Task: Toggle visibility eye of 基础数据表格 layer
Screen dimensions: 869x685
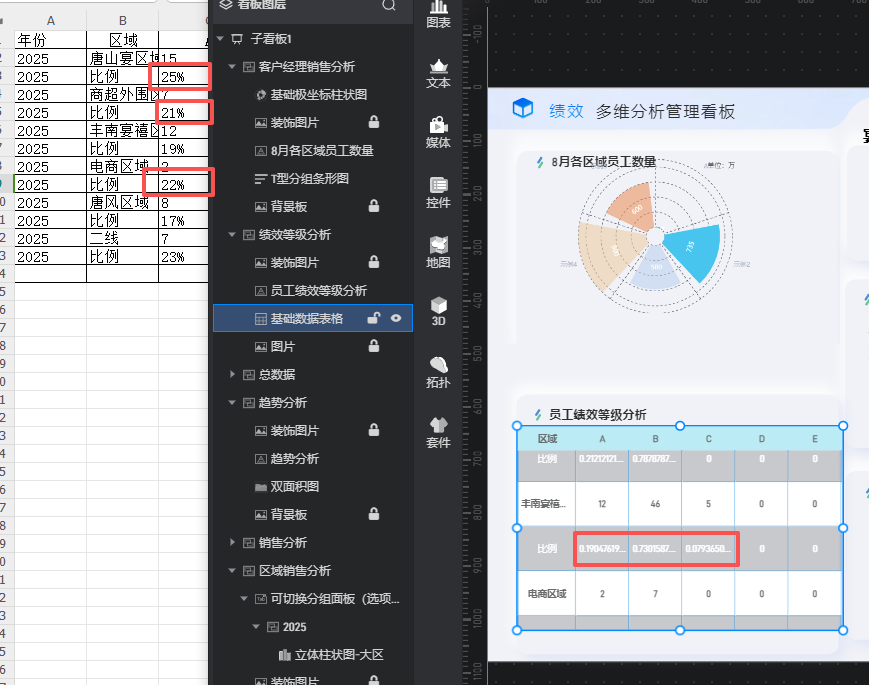Action: [396, 319]
